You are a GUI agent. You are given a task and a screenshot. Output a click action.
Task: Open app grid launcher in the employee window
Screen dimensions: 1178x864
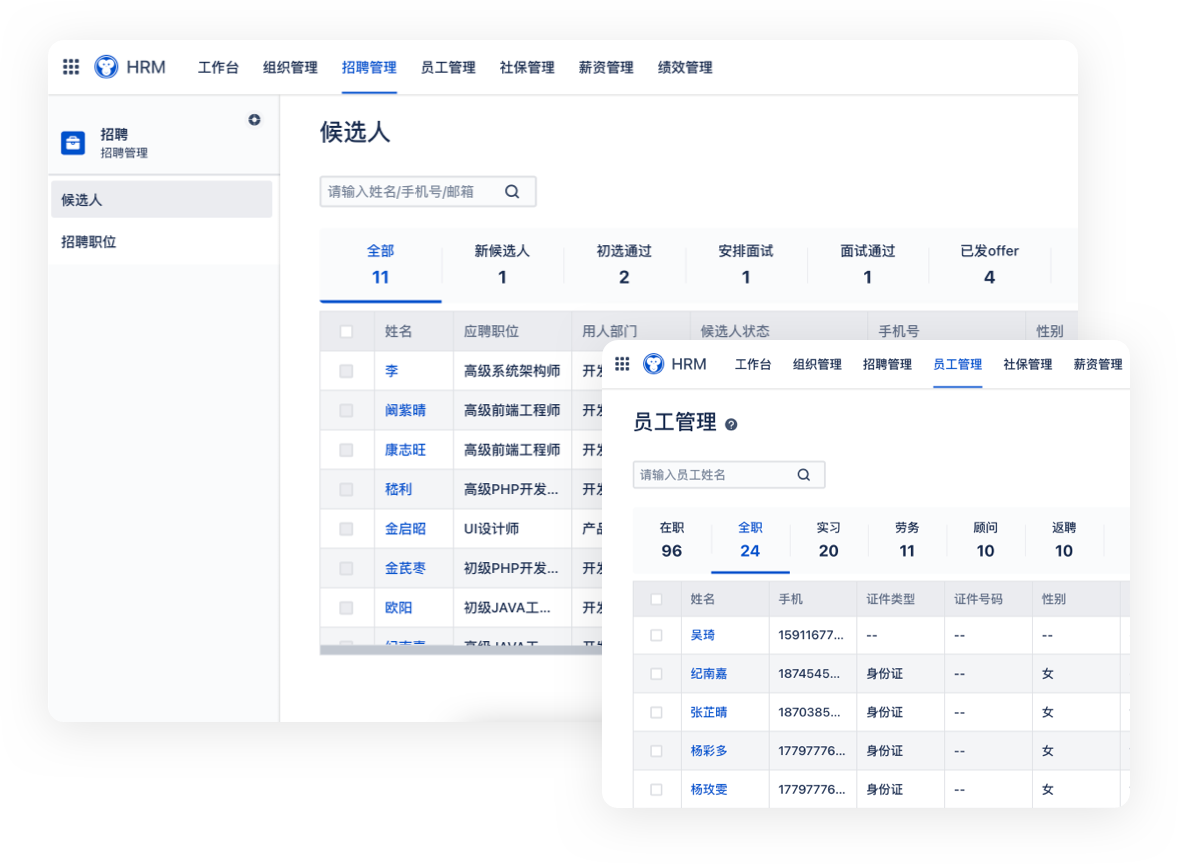pos(622,364)
